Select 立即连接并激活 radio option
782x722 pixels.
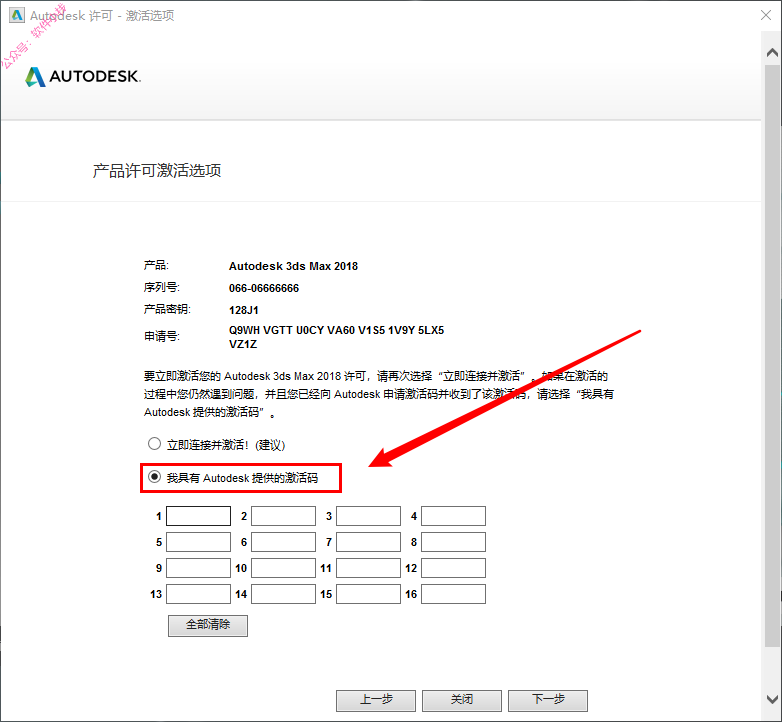click(154, 443)
